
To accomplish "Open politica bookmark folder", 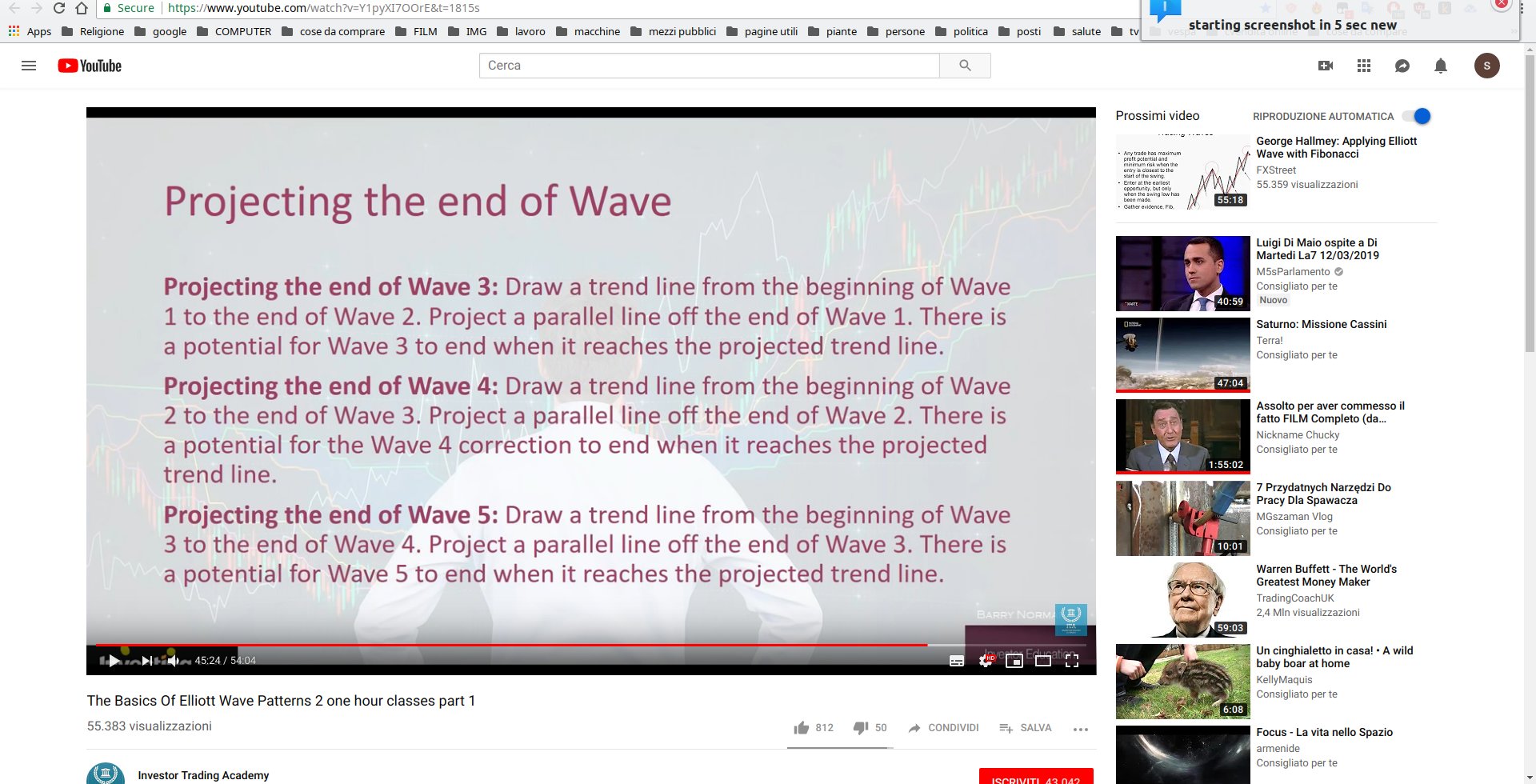I will coord(962,31).
